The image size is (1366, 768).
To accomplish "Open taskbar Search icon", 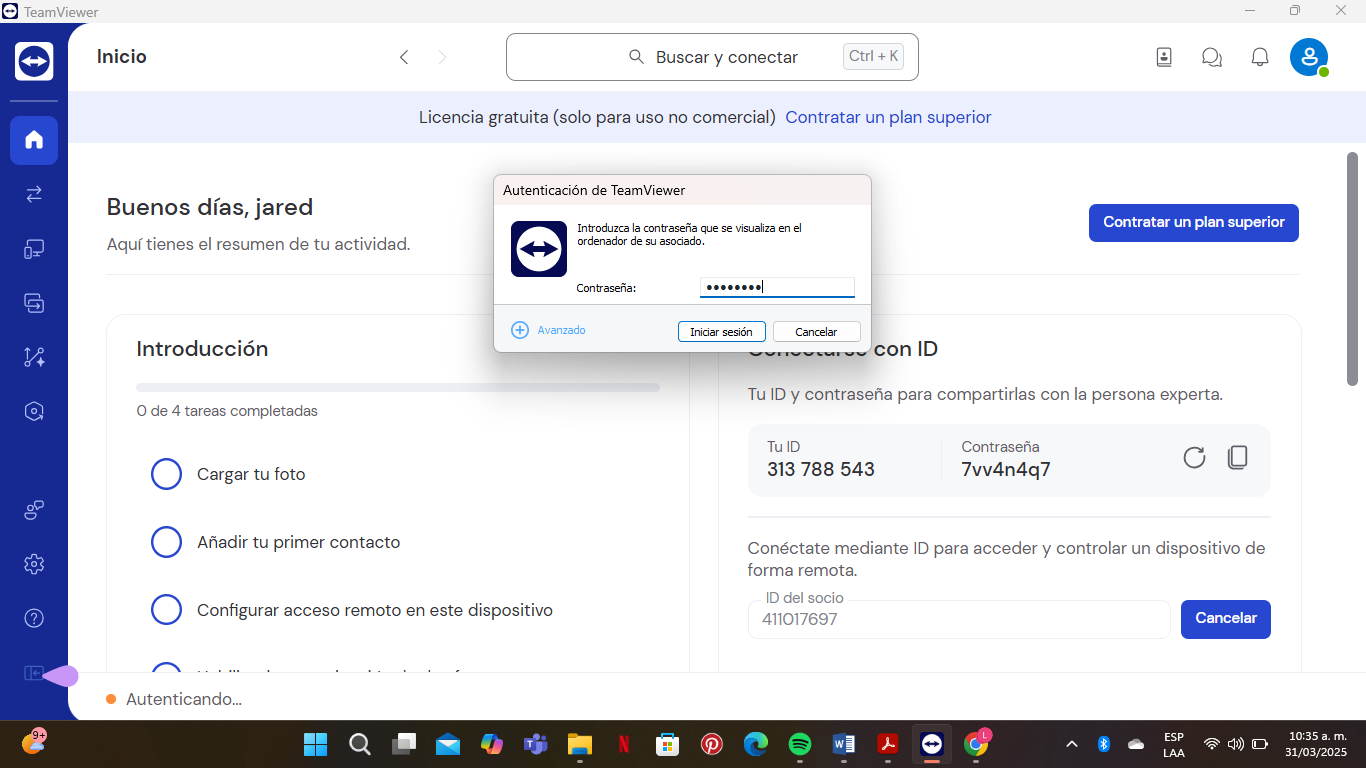I will (x=359, y=744).
